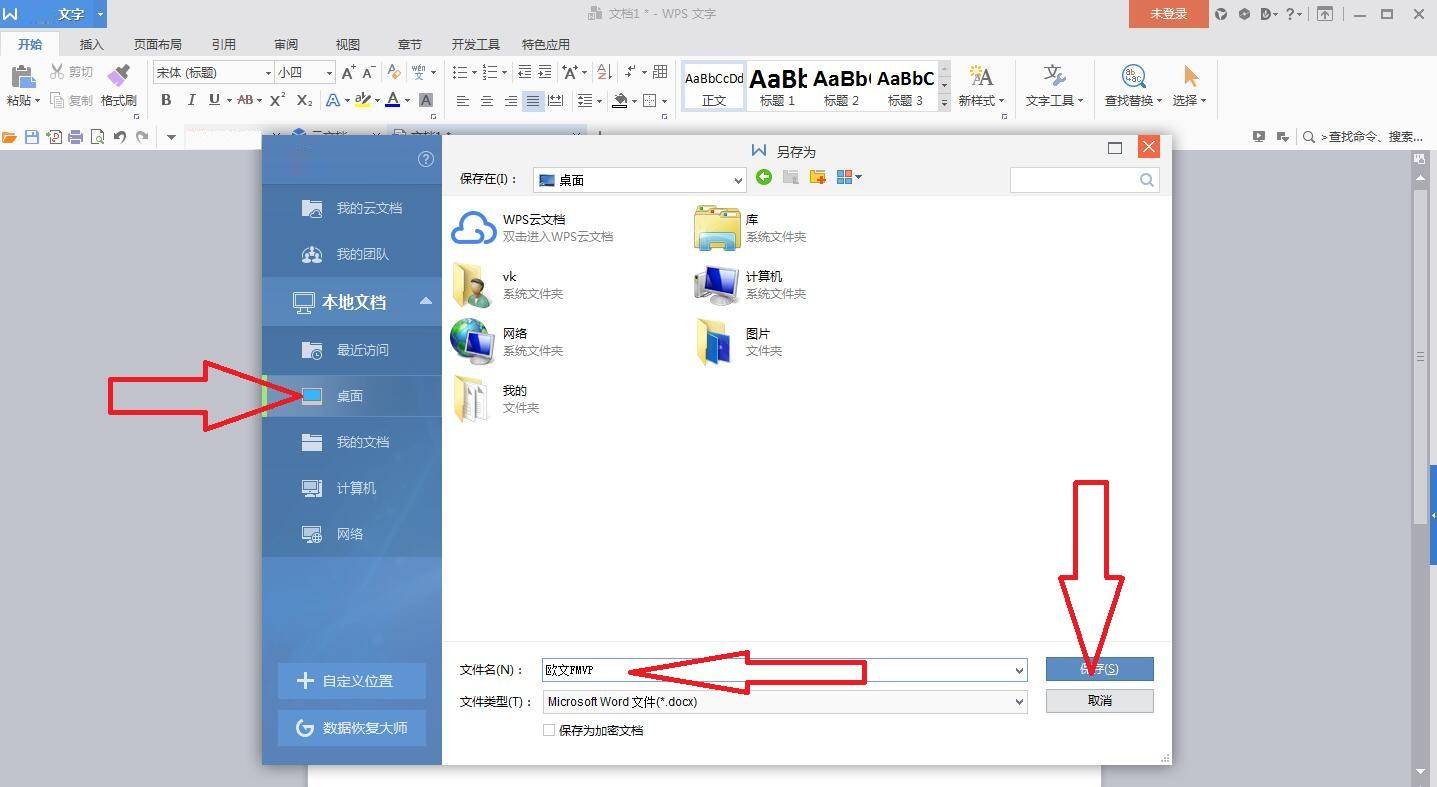The height and width of the screenshot is (787, 1437).
Task: Click the 数据恢复大师 button
Action: 352,728
